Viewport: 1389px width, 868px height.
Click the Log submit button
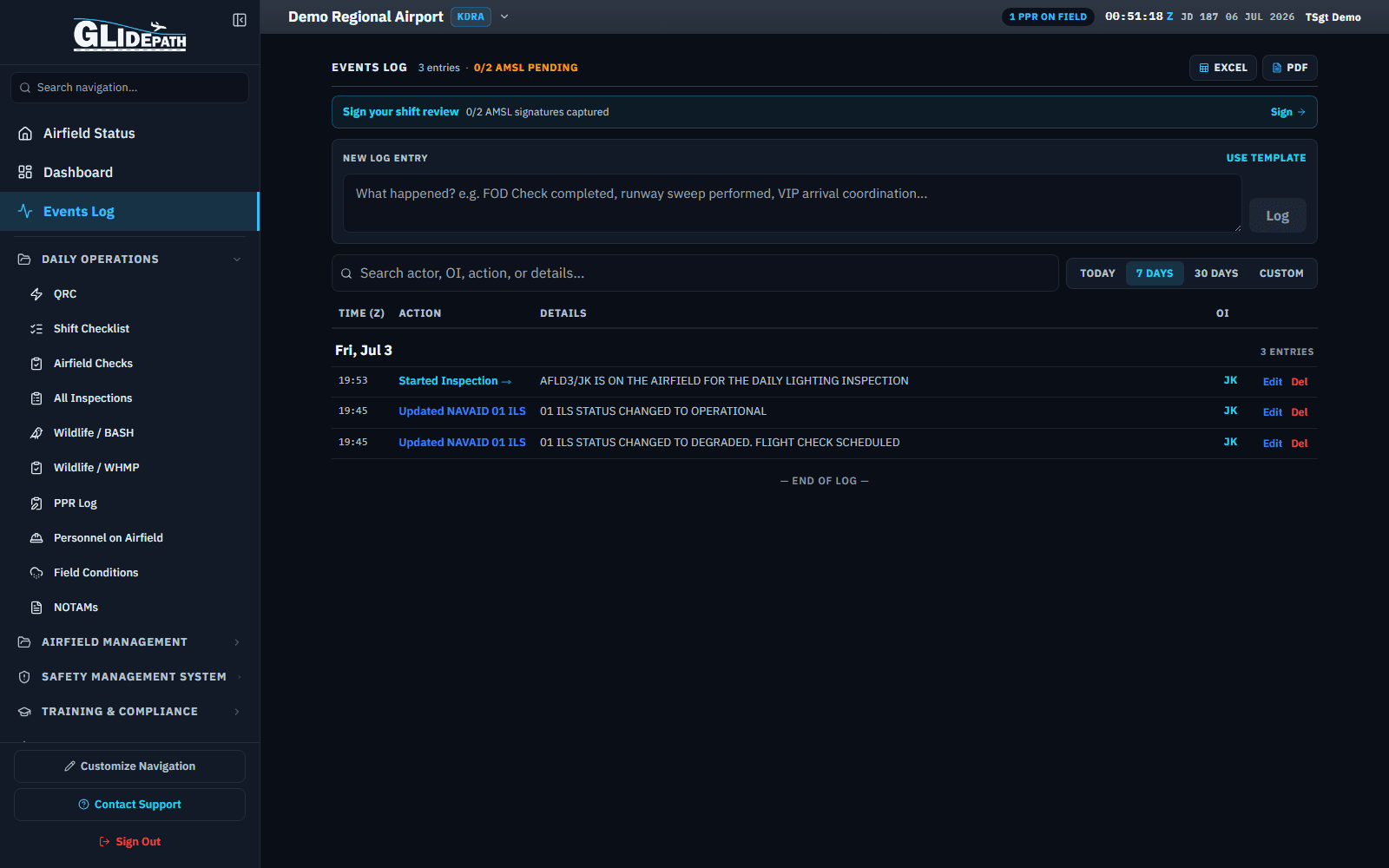tap(1277, 215)
